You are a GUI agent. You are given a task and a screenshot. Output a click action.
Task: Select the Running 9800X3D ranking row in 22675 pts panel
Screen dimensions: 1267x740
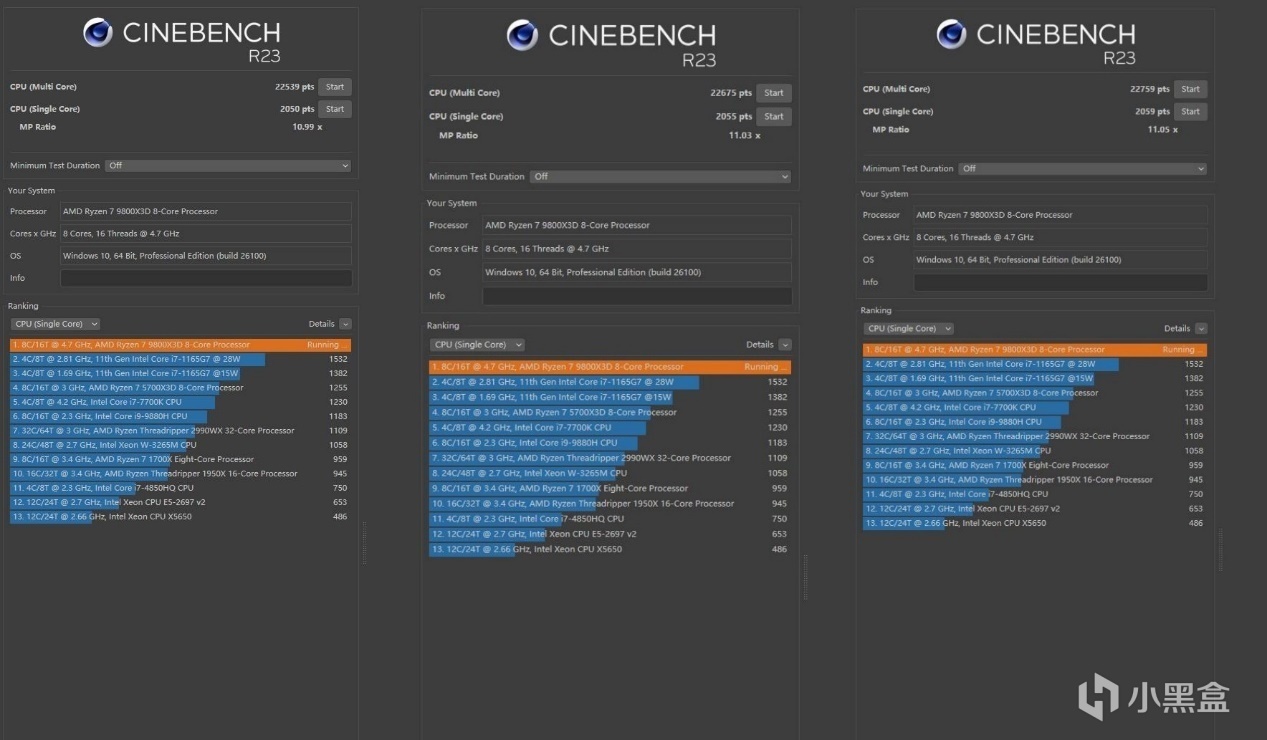(610, 367)
